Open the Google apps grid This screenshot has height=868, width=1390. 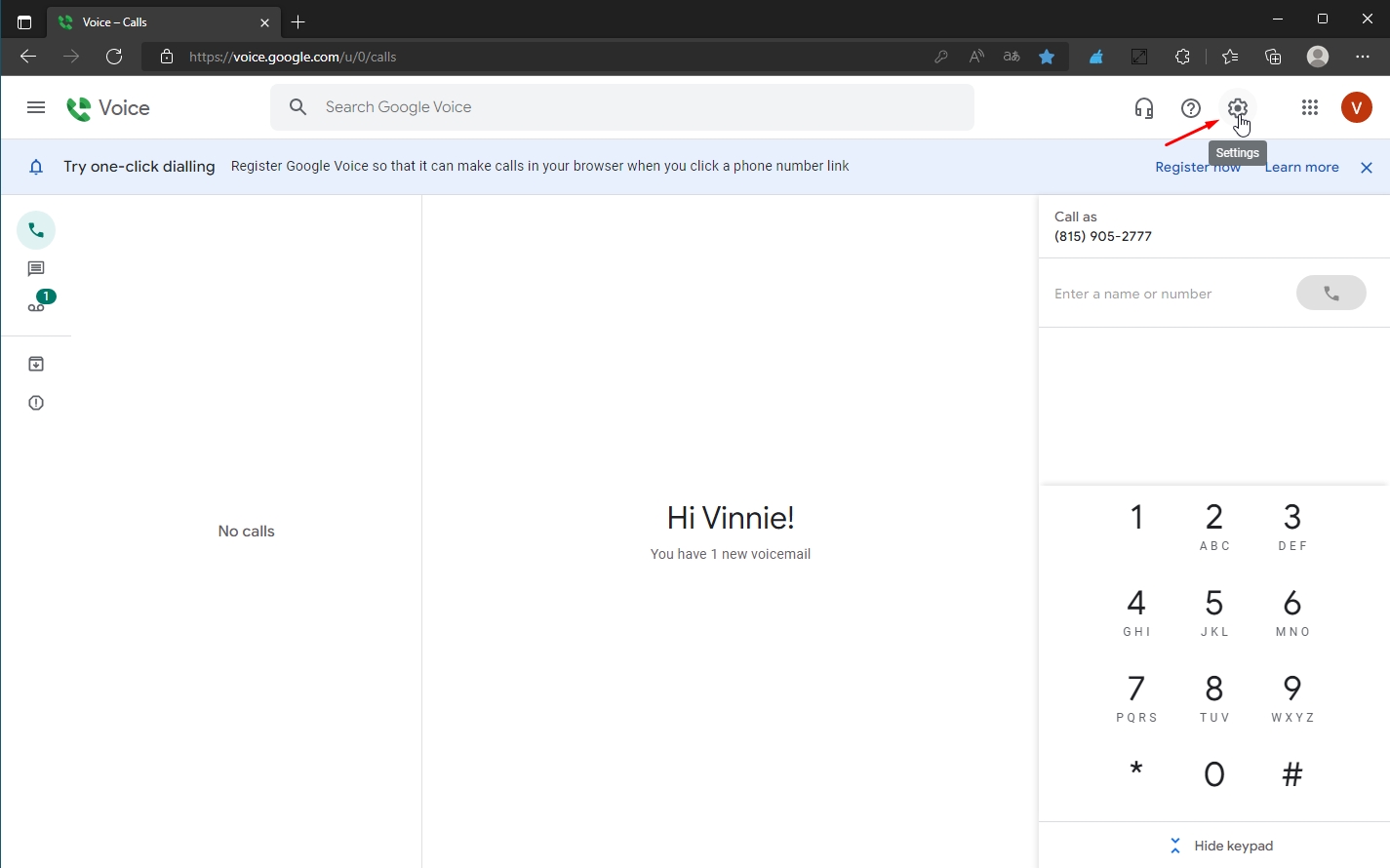[x=1309, y=108]
